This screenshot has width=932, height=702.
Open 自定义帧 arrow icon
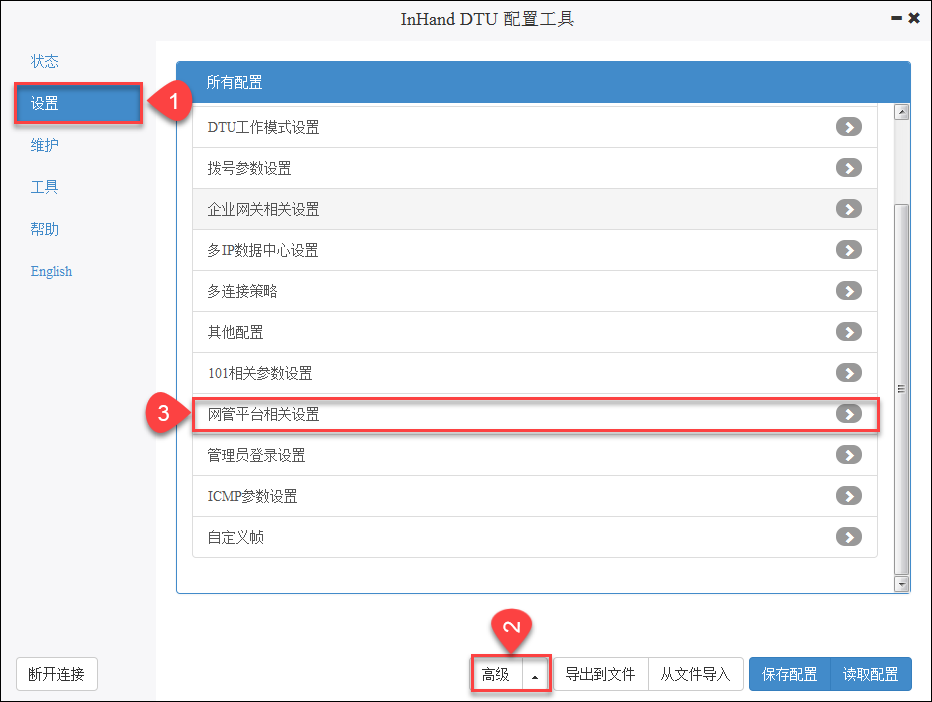point(849,537)
